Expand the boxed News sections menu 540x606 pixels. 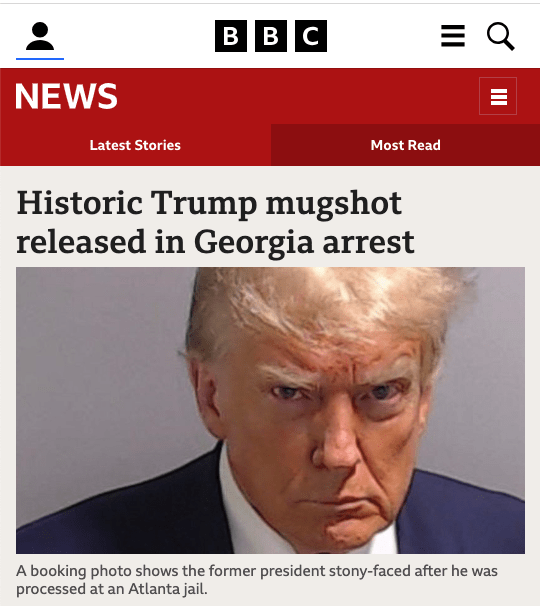tap(498, 96)
